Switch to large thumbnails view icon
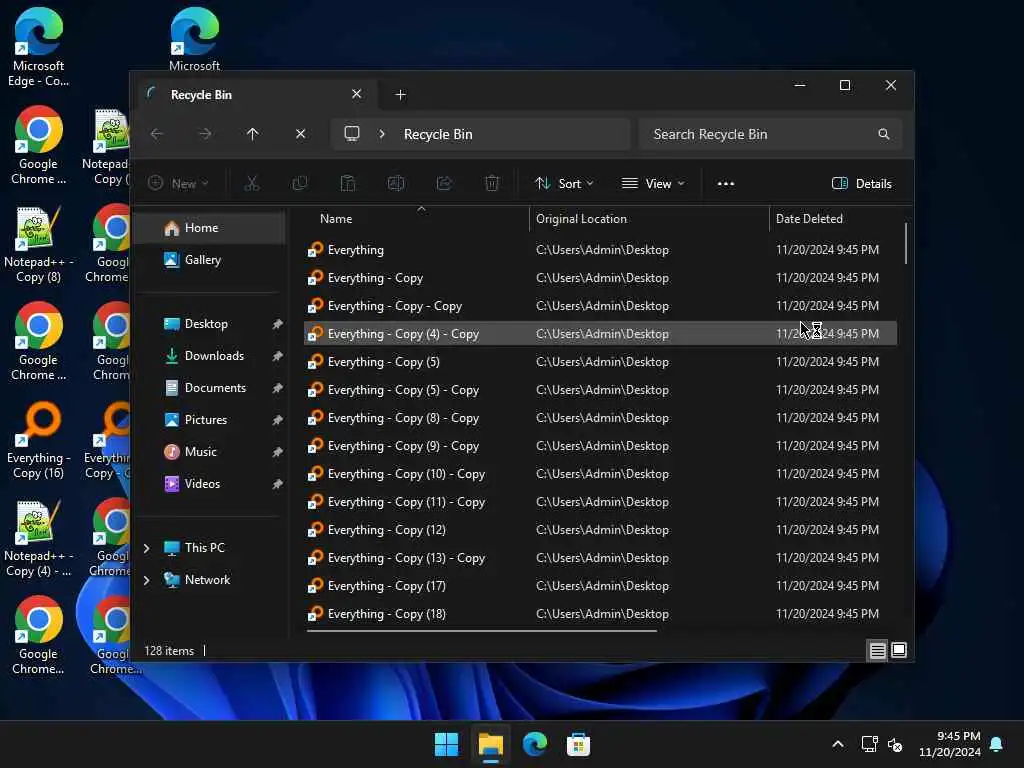 point(899,650)
